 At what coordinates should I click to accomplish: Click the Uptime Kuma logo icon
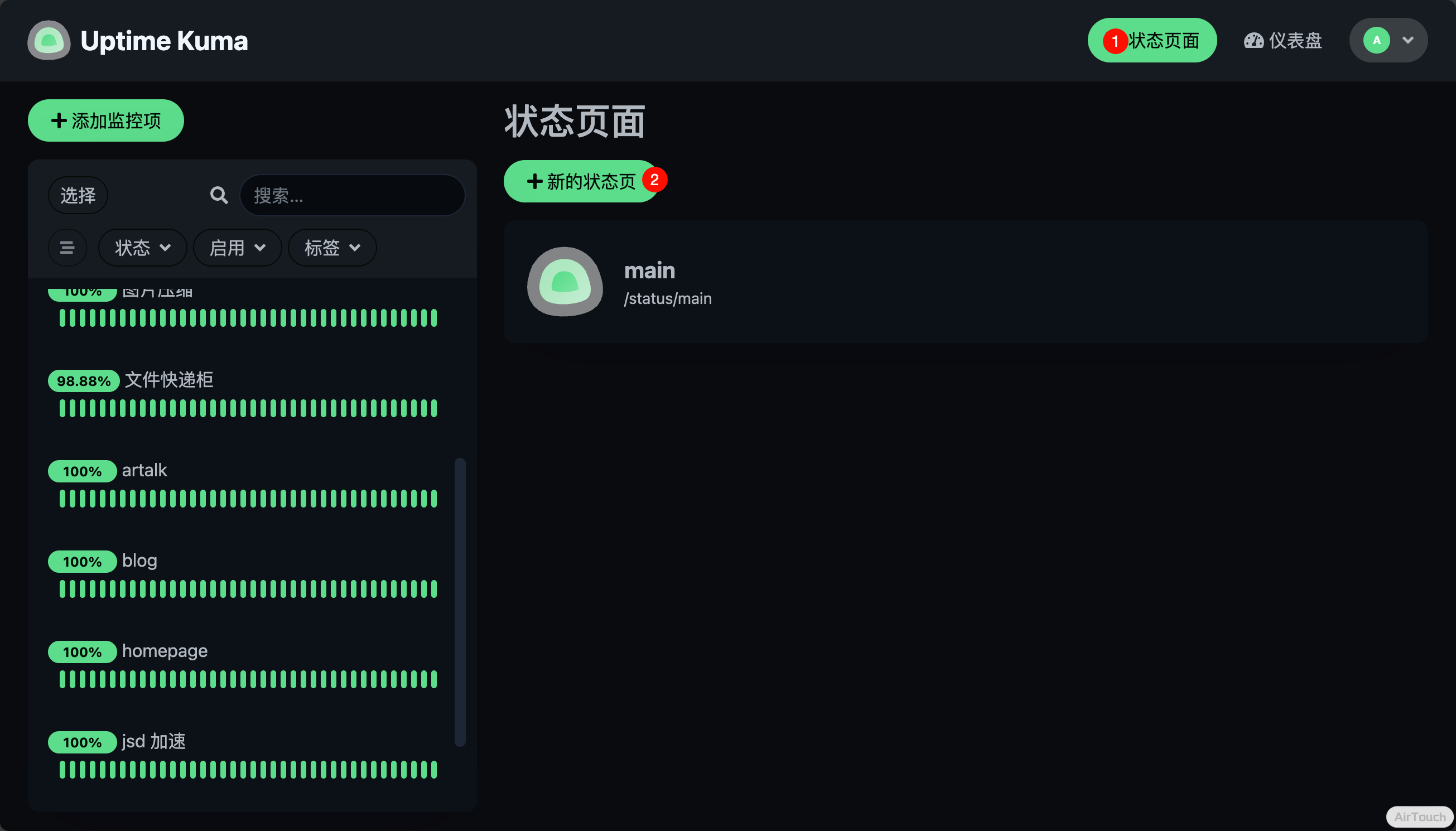coord(49,41)
